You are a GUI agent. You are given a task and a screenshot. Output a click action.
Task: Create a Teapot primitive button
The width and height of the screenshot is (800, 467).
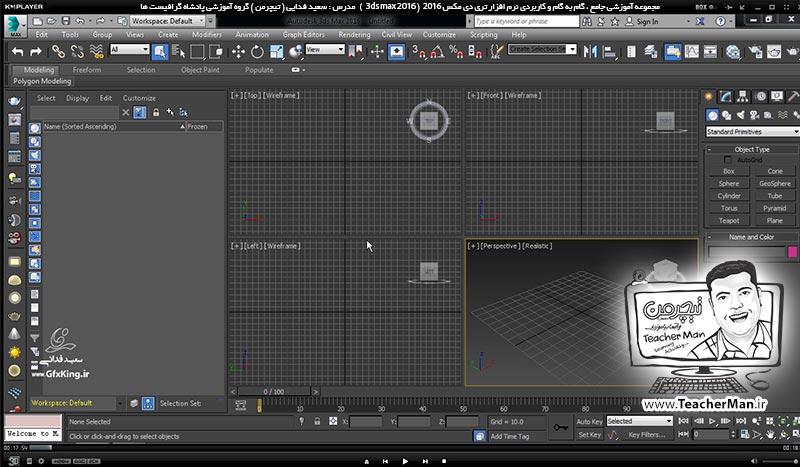[x=729, y=220]
